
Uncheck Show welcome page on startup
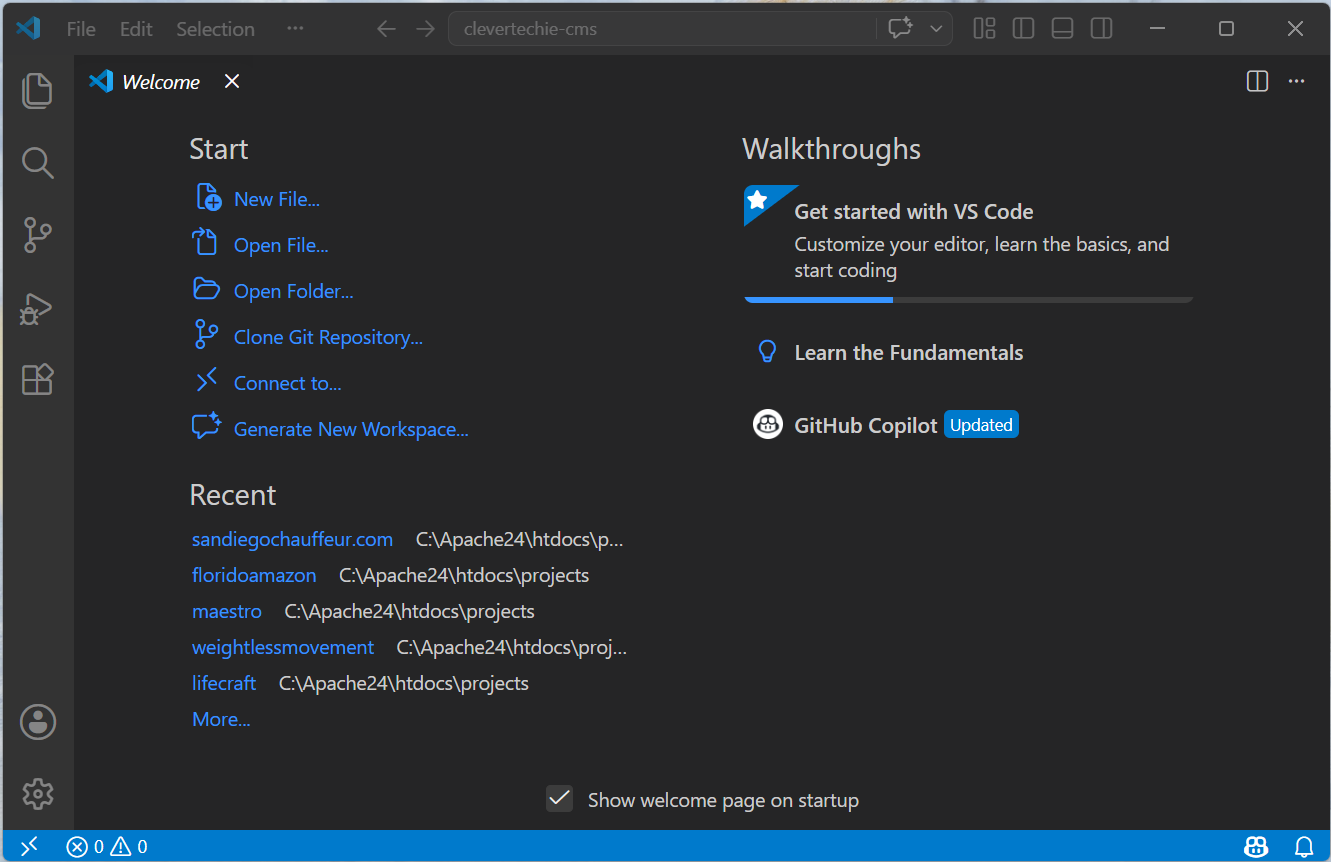(559, 798)
